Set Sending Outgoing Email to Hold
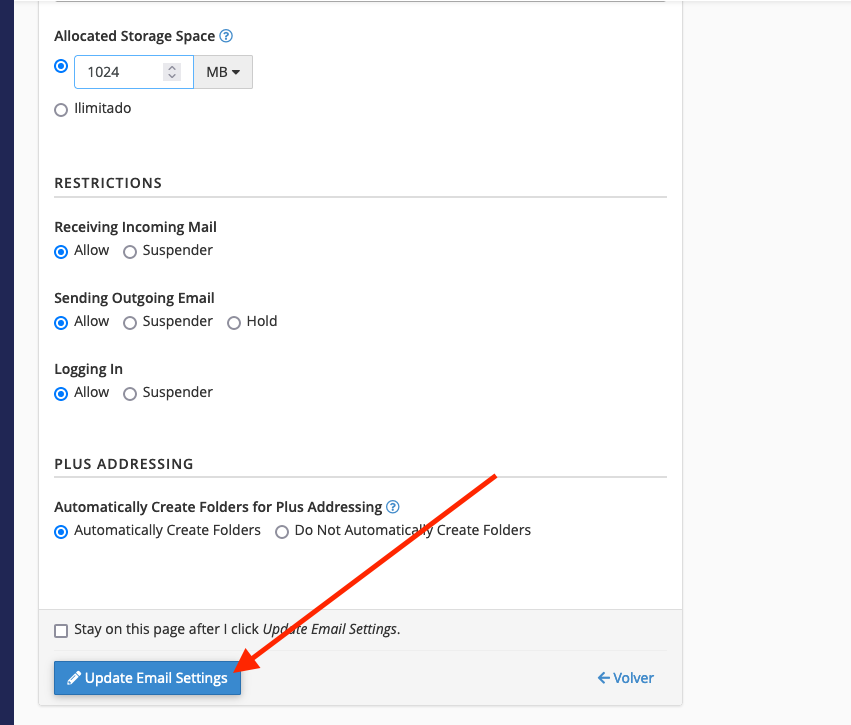851x725 pixels. (234, 323)
